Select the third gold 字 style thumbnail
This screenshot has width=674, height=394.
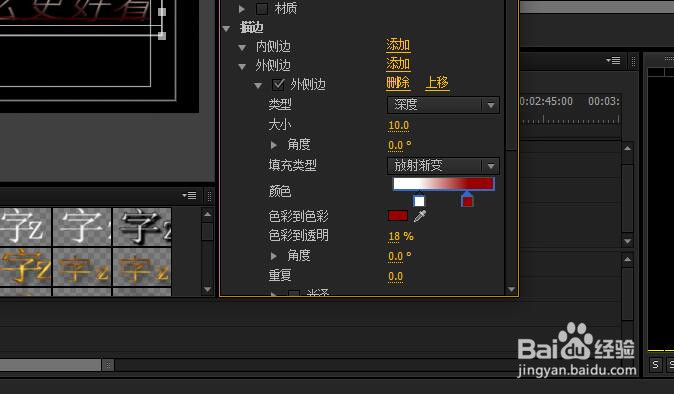tap(142, 267)
